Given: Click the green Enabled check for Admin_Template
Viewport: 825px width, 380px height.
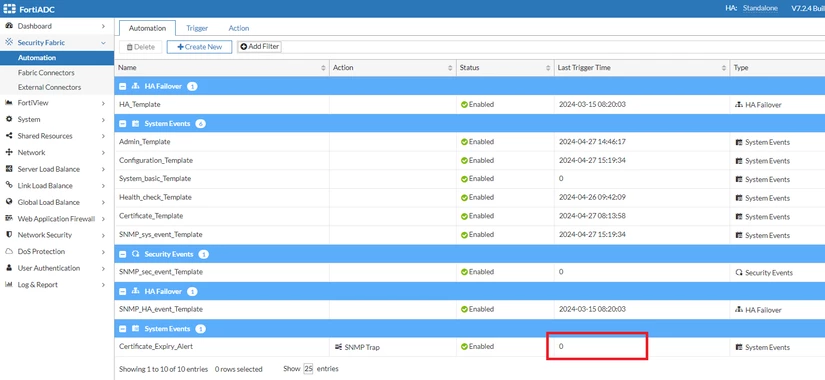Looking at the screenshot, I should 464,142.
